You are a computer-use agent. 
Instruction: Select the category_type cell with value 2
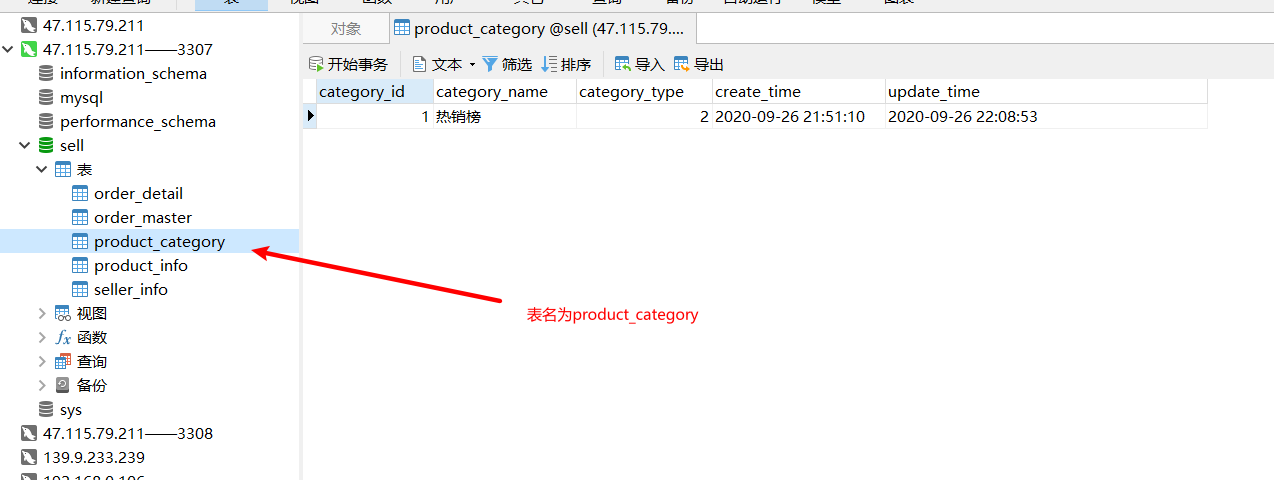644,116
